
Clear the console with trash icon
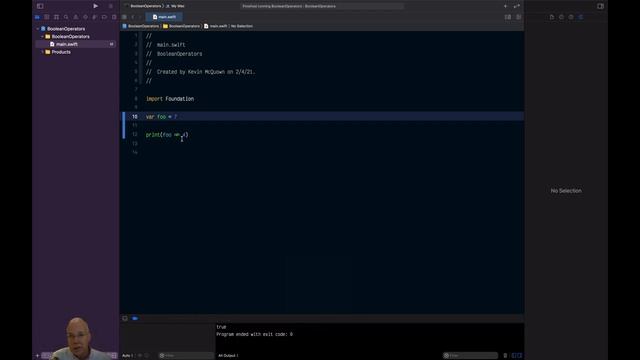pos(505,356)
